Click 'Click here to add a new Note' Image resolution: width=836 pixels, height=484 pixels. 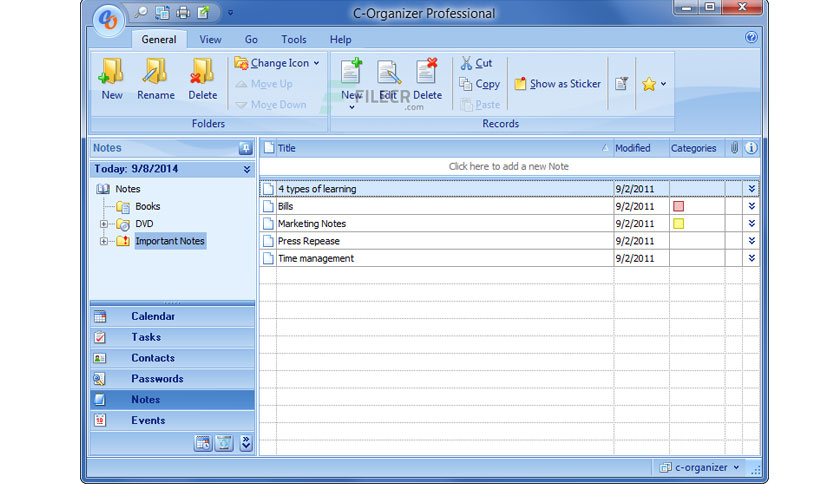(x=509, y=166)
